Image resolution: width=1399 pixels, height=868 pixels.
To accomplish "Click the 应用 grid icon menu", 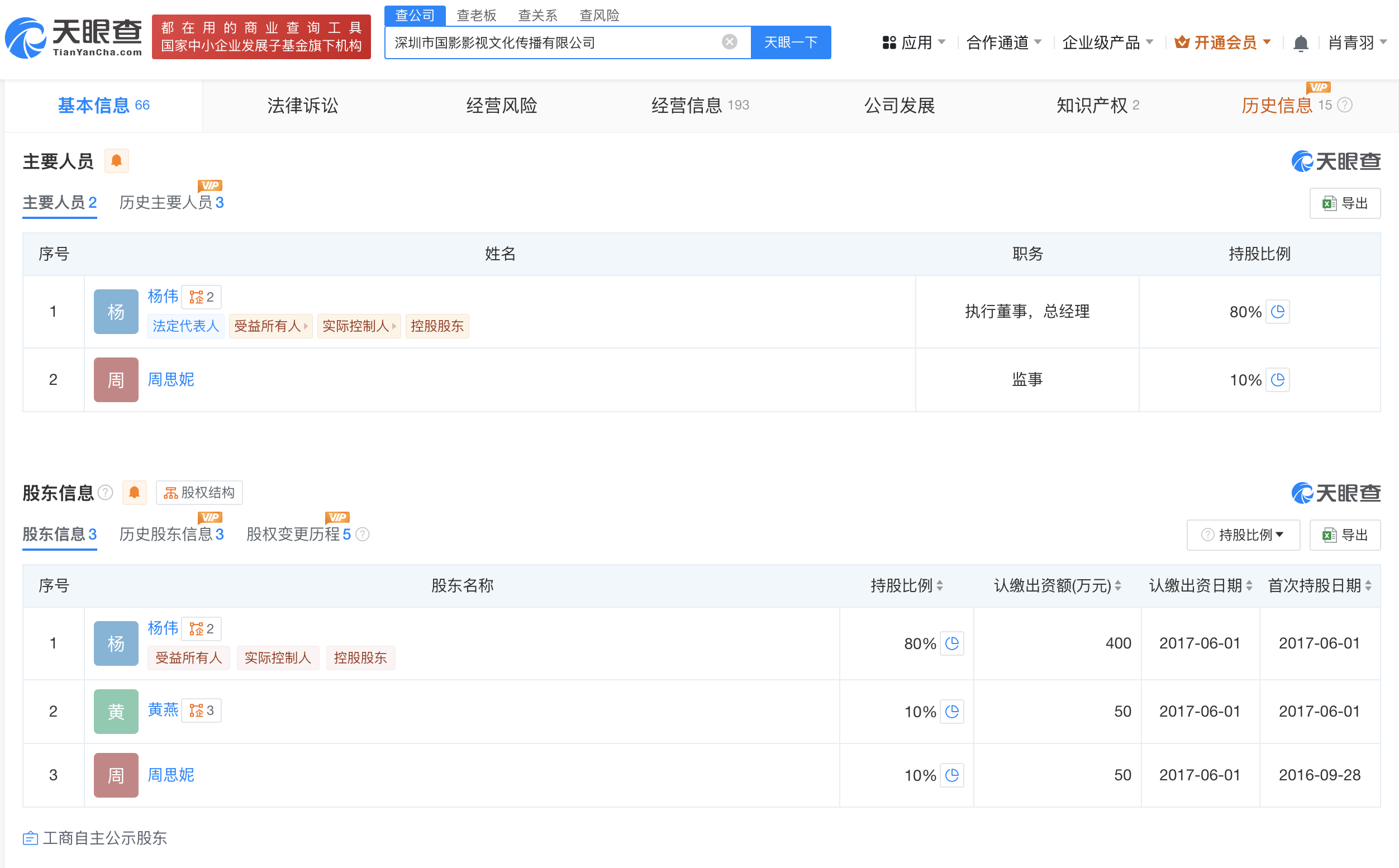I will tap(913, 42).
